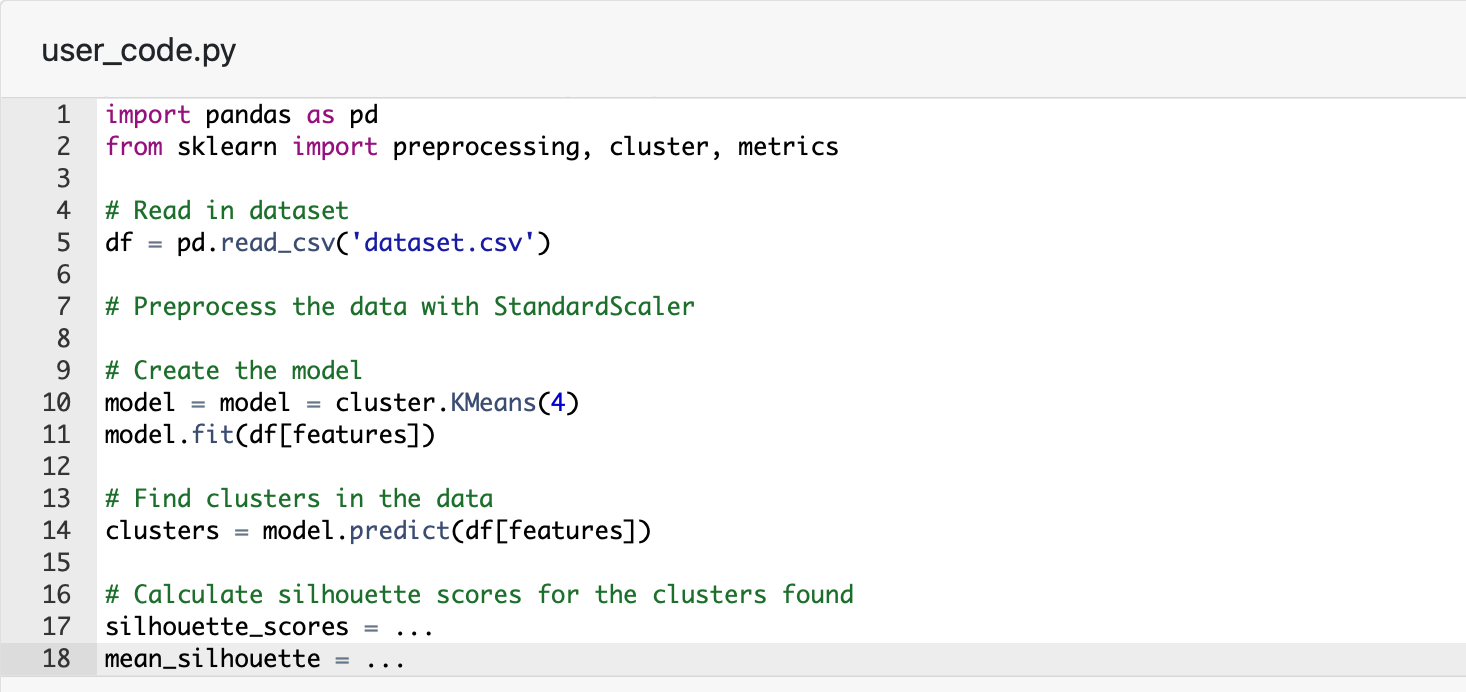Click the user_code.py file tab title

139,51
